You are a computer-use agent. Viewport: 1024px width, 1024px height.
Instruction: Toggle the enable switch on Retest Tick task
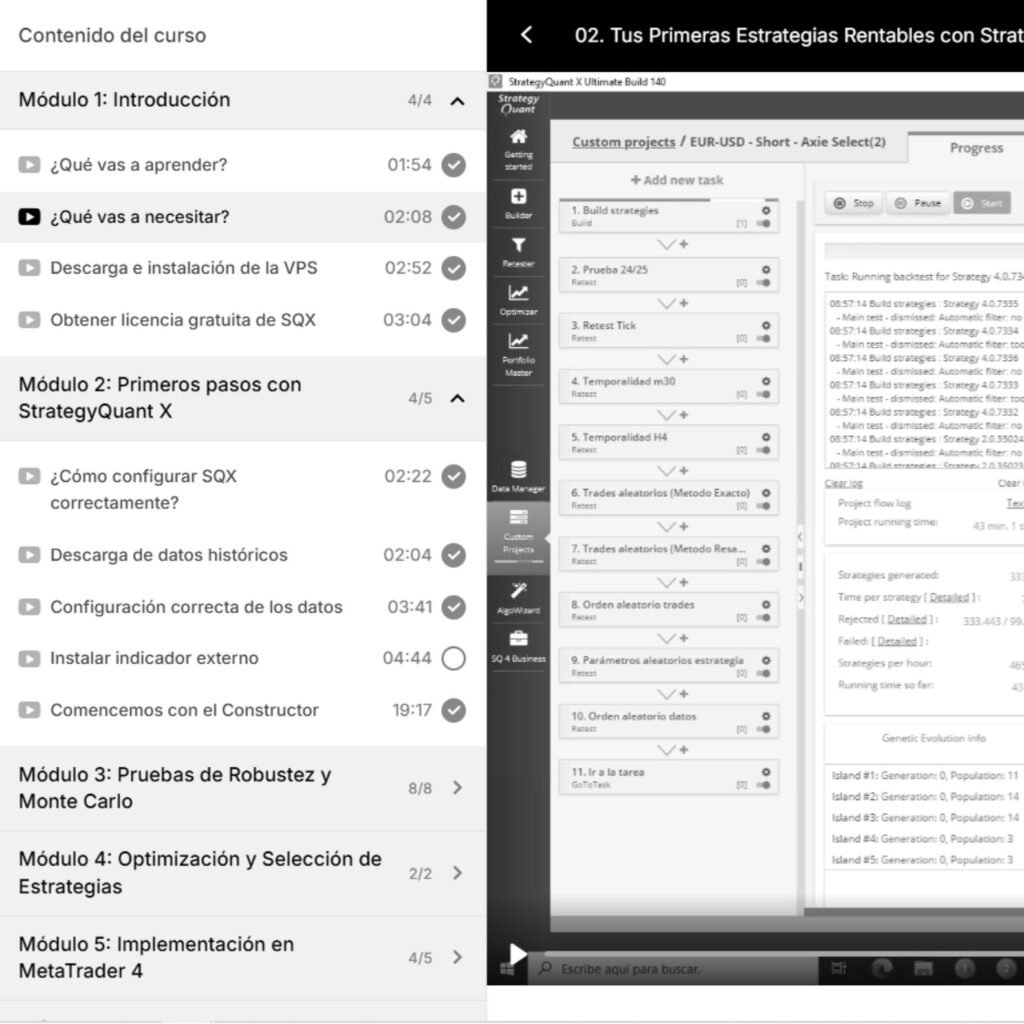pos(764,338)
